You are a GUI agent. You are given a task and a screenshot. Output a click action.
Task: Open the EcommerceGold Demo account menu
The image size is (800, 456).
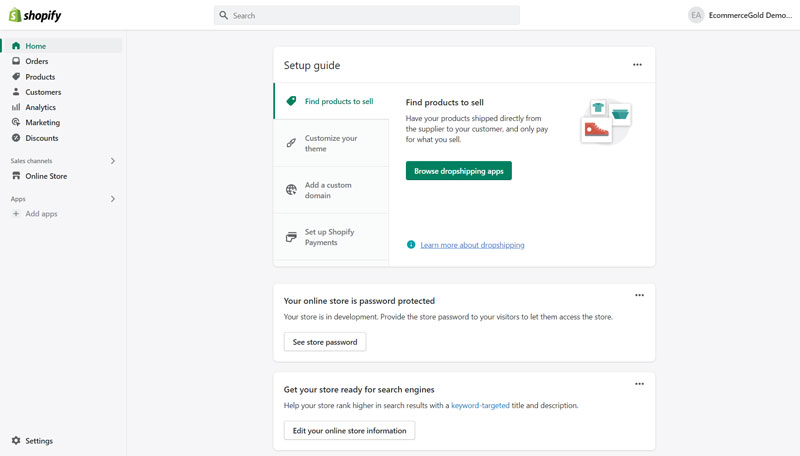[x=740, y=15]
